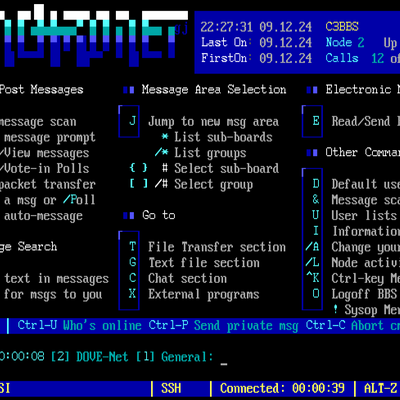Viewport: 400px width, 400px height.
Task: Click the '[2] DOVE-Net' group in prompt
Action: pos(89,357)
